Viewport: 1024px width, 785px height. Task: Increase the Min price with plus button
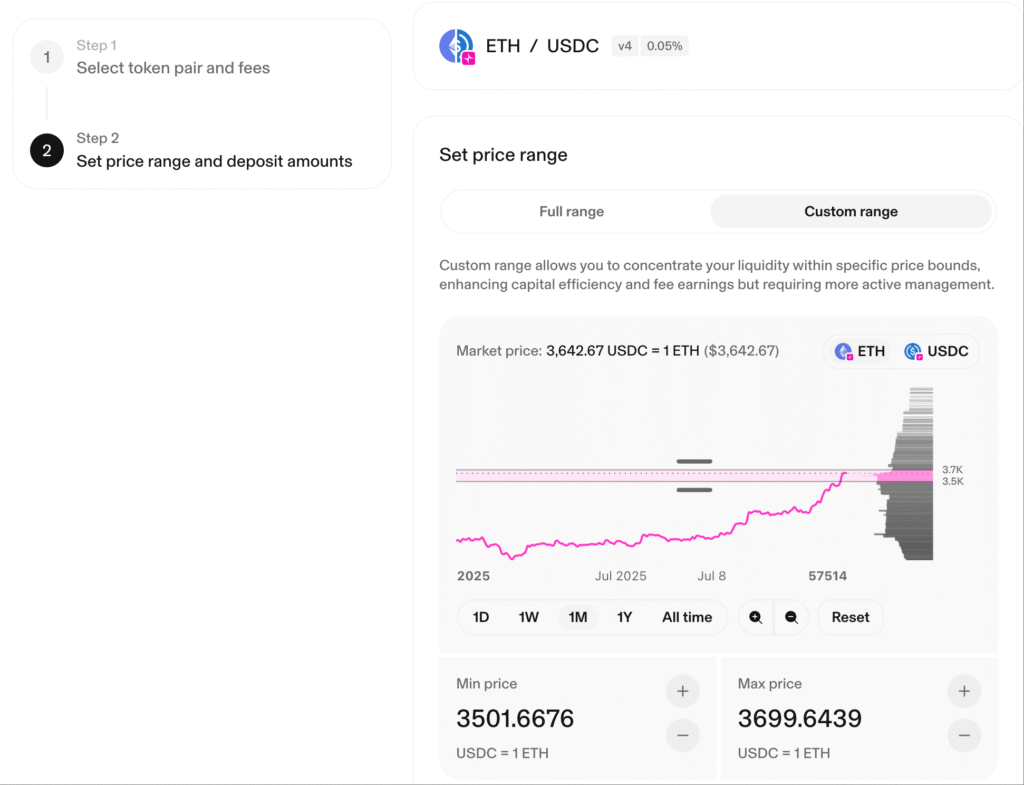[x=682, y=691]
